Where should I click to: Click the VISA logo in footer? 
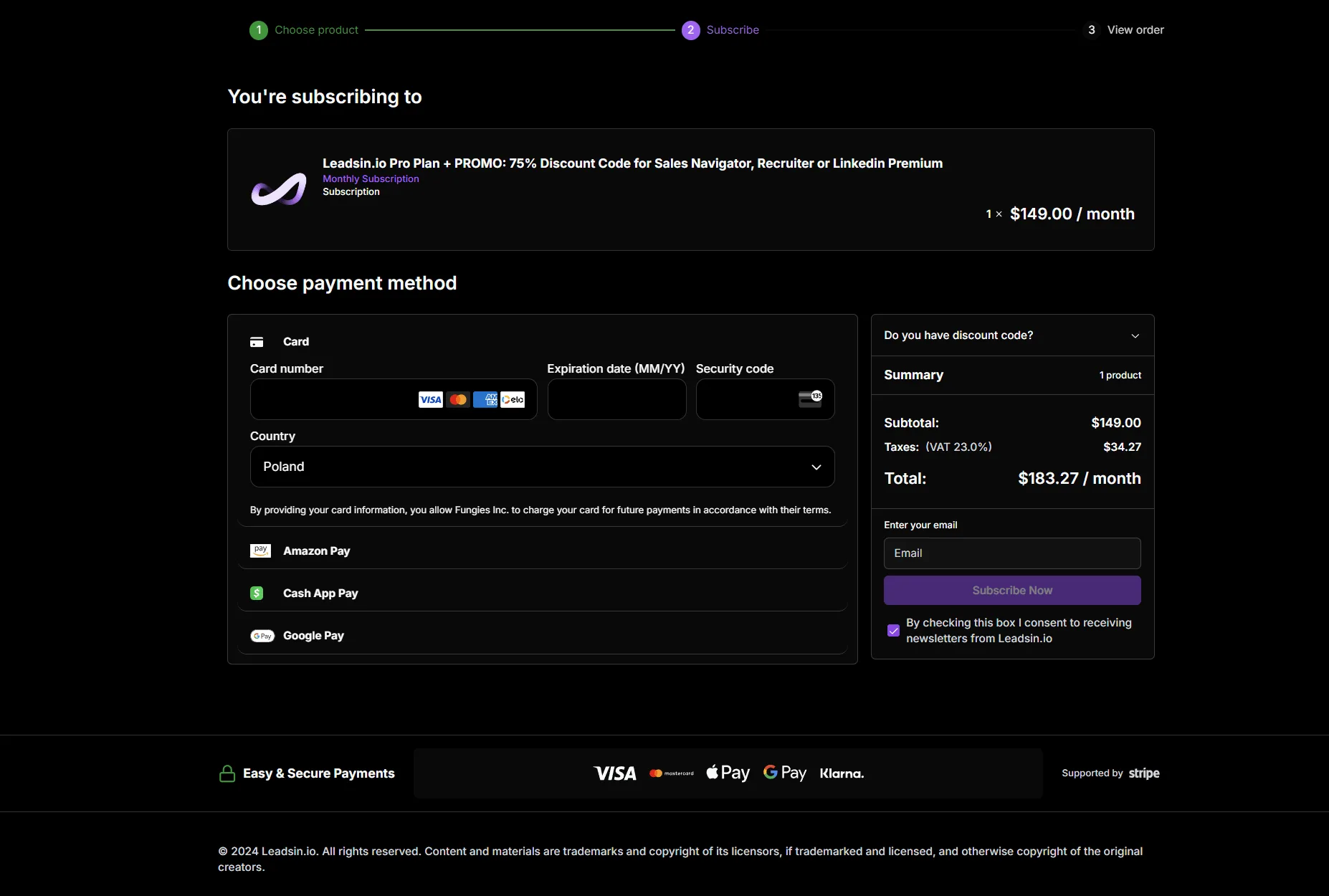(616, 773)
